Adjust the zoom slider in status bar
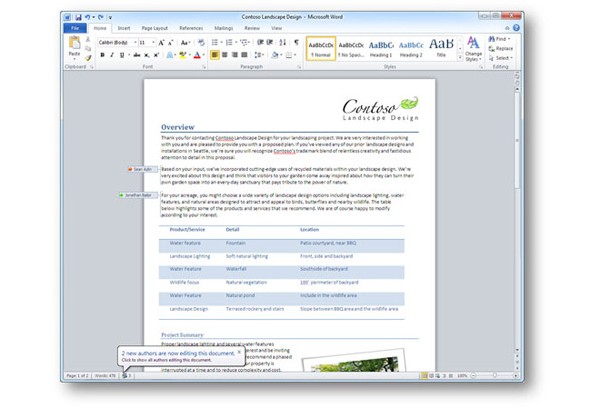The height and width of the screenshot is (408, 600). pos(494,376)
